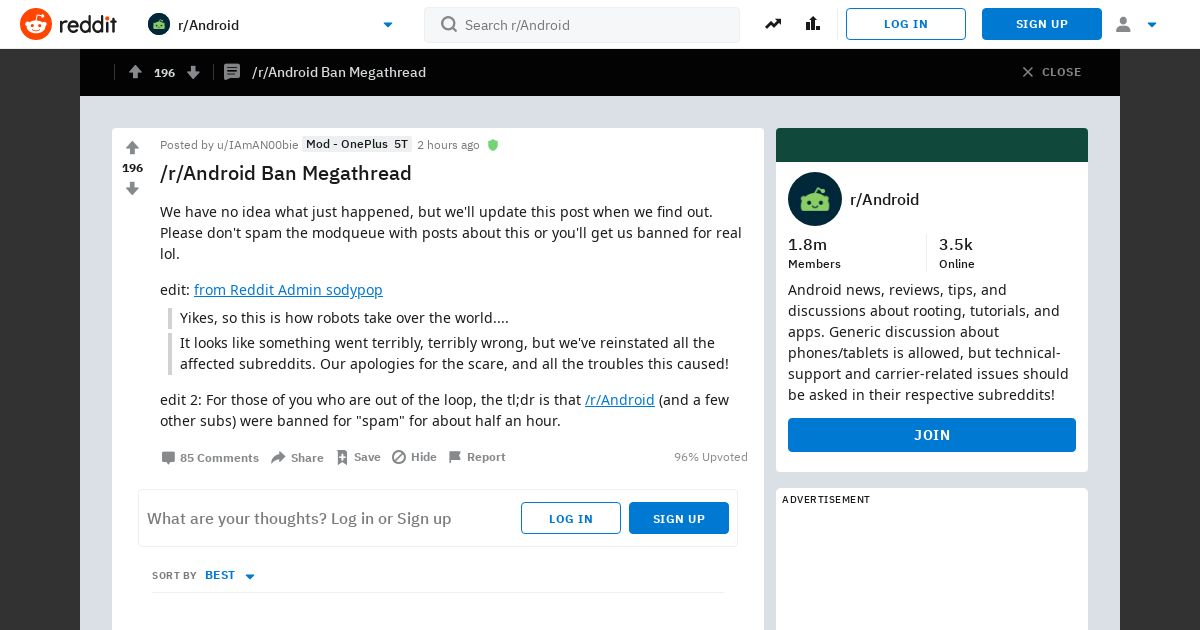Open the Reddit home logo
Viewport: 1200px width, 630px height.
click(x=68, y=24)
